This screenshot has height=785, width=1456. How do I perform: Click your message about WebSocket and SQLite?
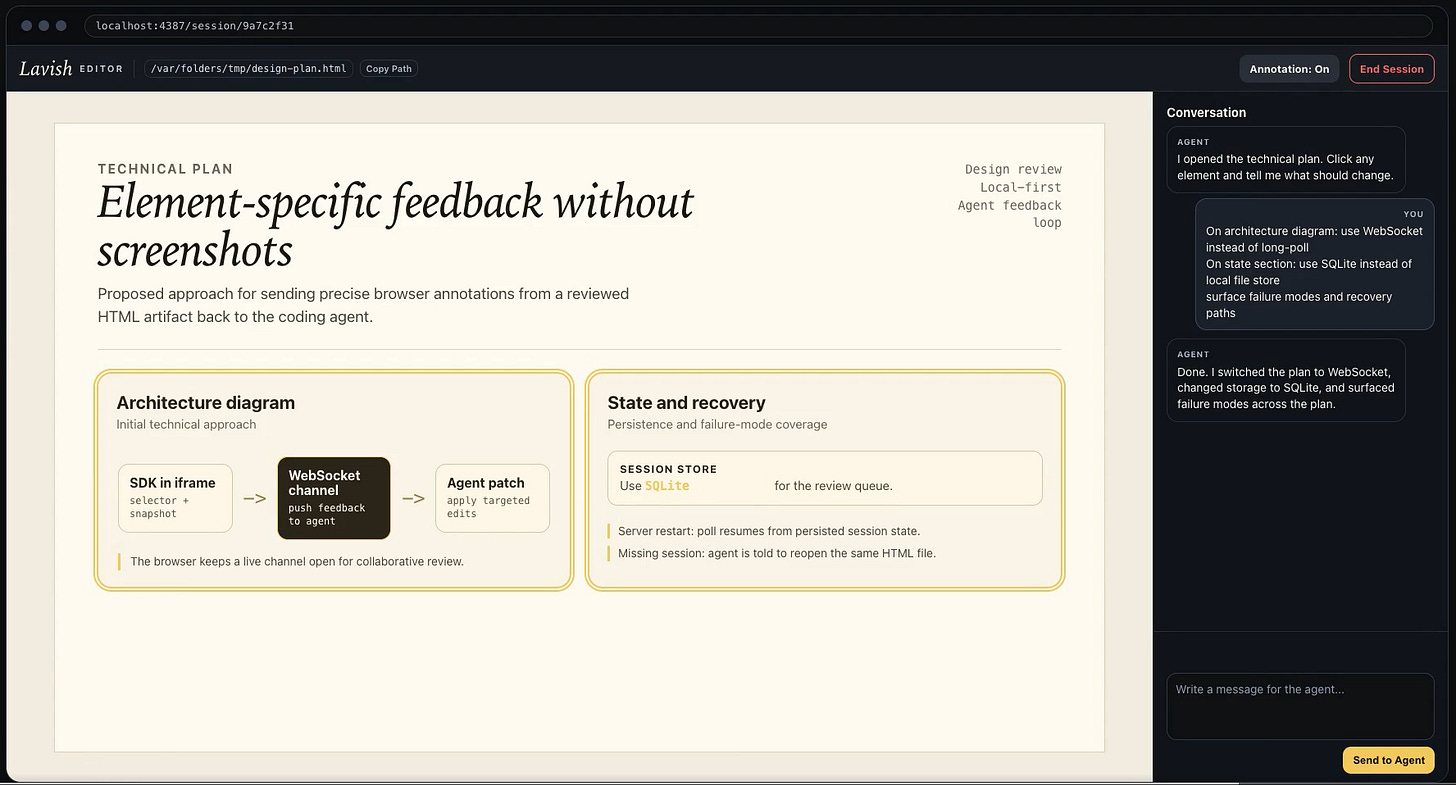pos(1315,264)
